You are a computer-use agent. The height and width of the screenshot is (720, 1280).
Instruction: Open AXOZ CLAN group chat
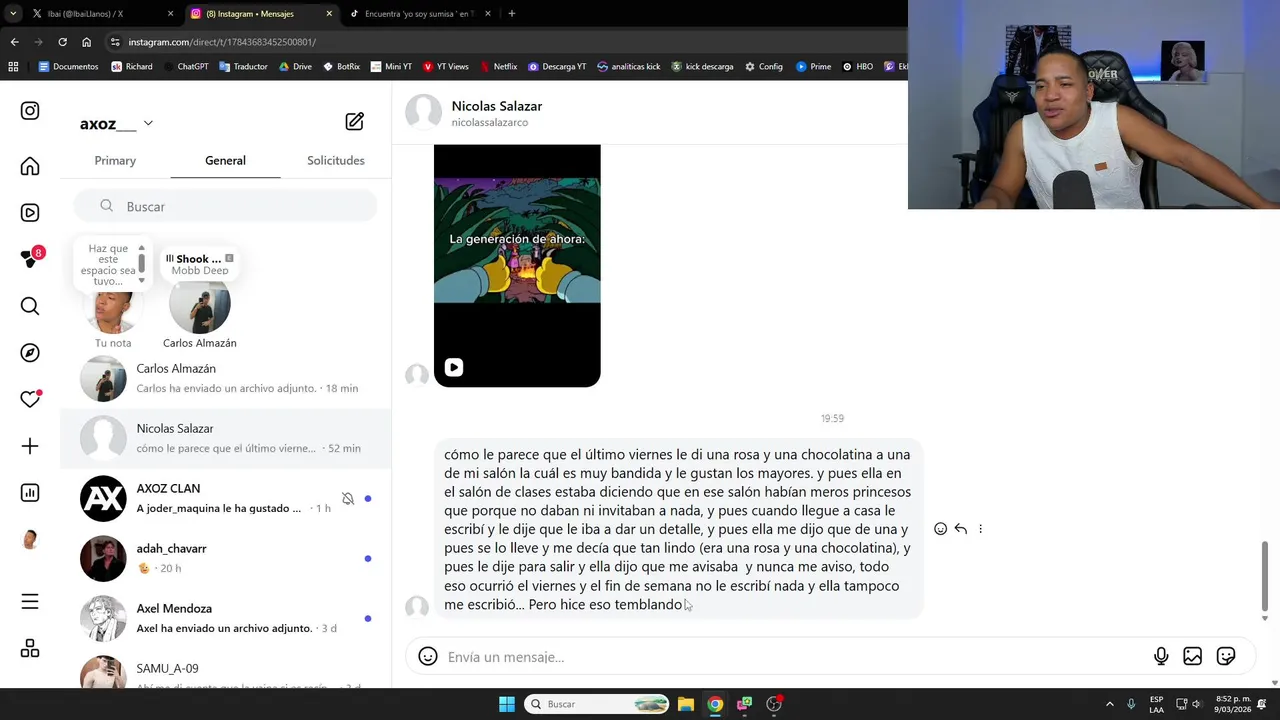coord(226,498)
